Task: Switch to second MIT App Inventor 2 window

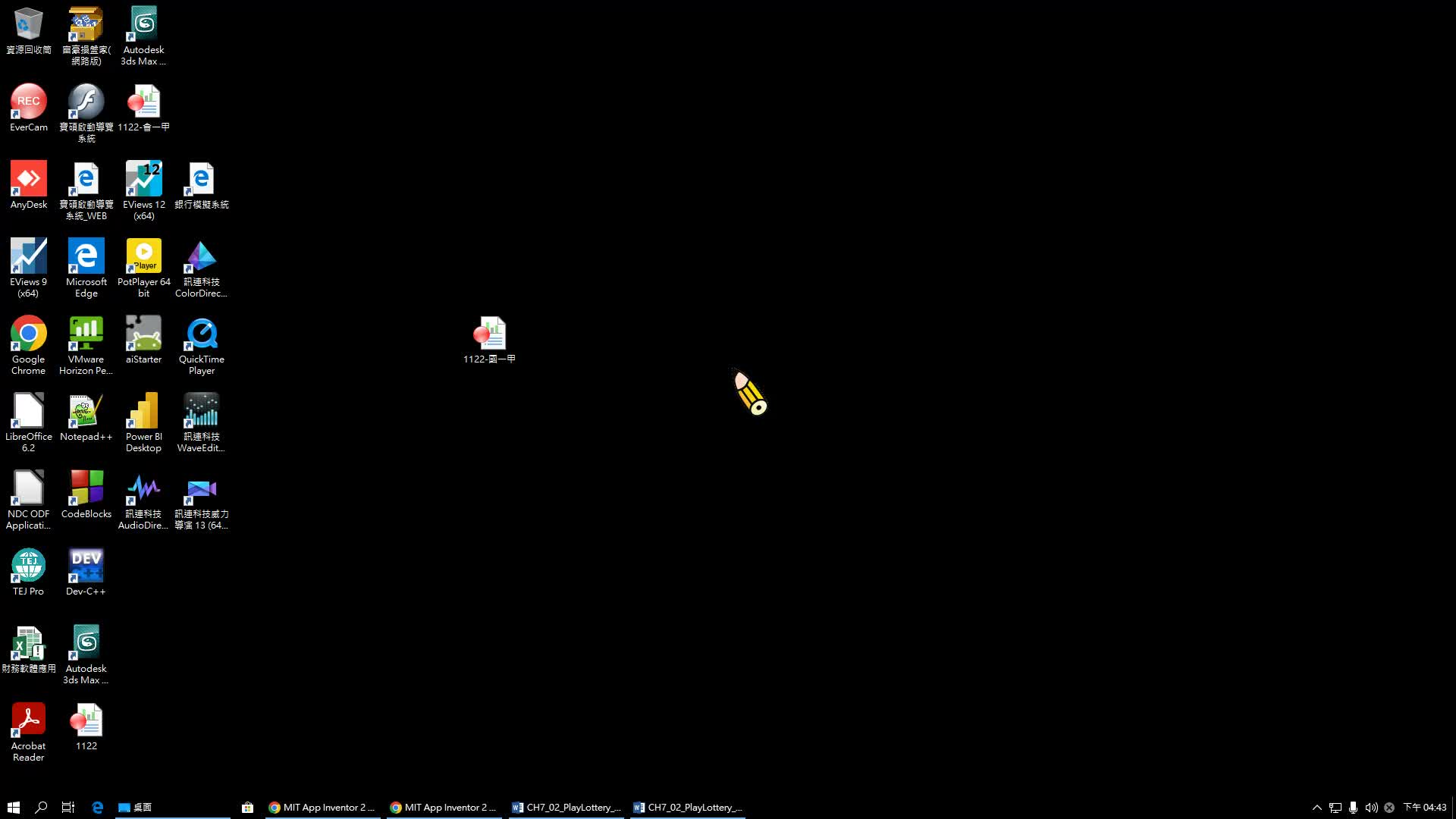Action: point(443,808)
